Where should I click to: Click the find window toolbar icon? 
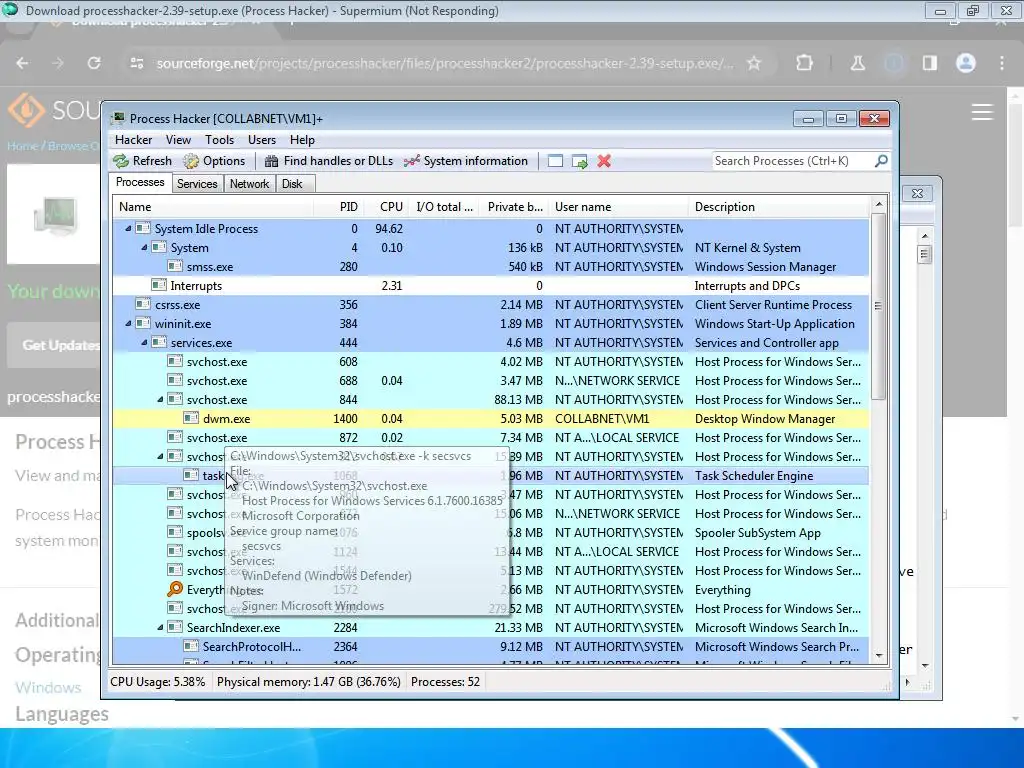click(555, 161)
